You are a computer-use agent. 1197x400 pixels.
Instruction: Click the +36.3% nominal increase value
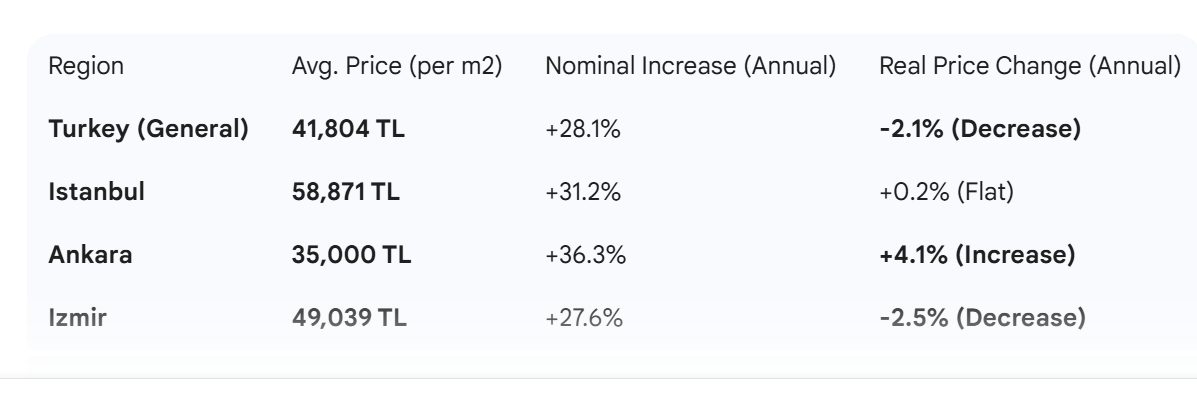pos(585,255)
